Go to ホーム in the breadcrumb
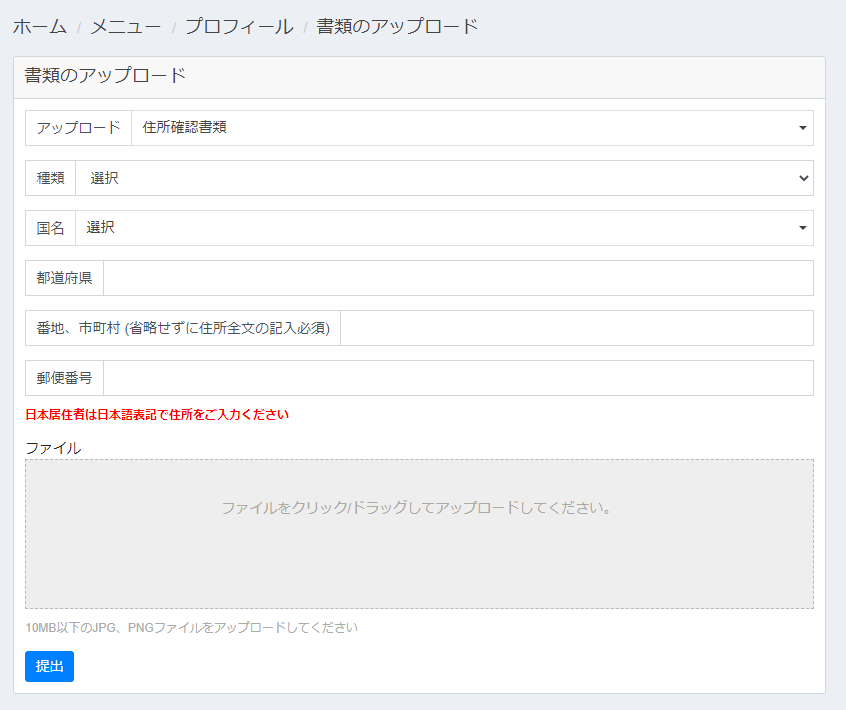This screenshot has height=710, width=846. 40,27
